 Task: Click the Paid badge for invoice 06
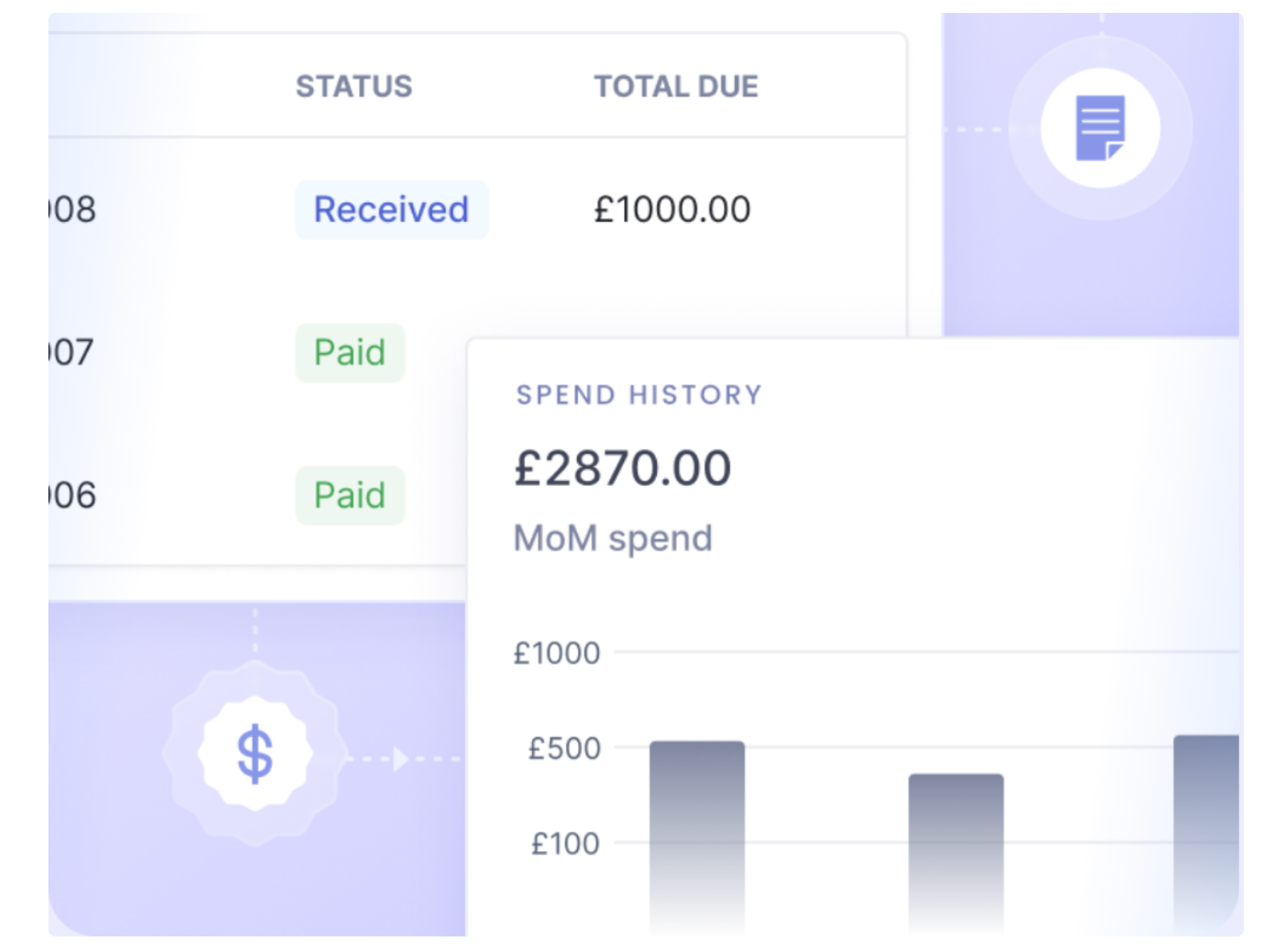[350, 495]
